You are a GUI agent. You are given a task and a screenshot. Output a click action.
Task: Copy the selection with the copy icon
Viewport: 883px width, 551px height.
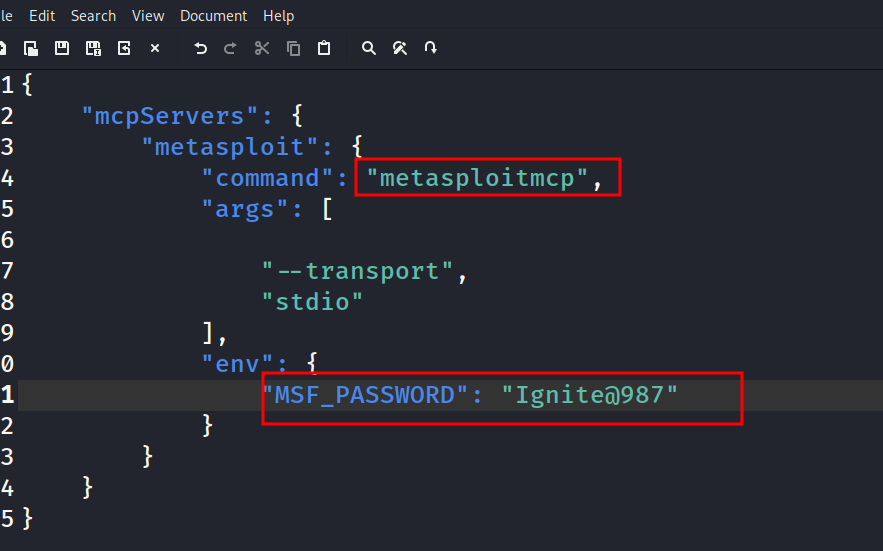pos(293,48)
